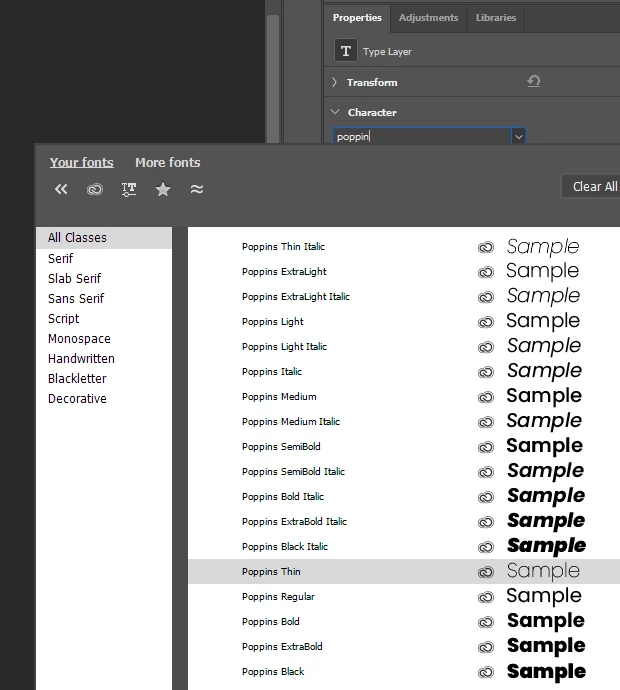This screenshot has height=690, width=620.
Task: Click cloud icon beside Poppins Regular
Action: pyautogui.click(x=486, y=597)
